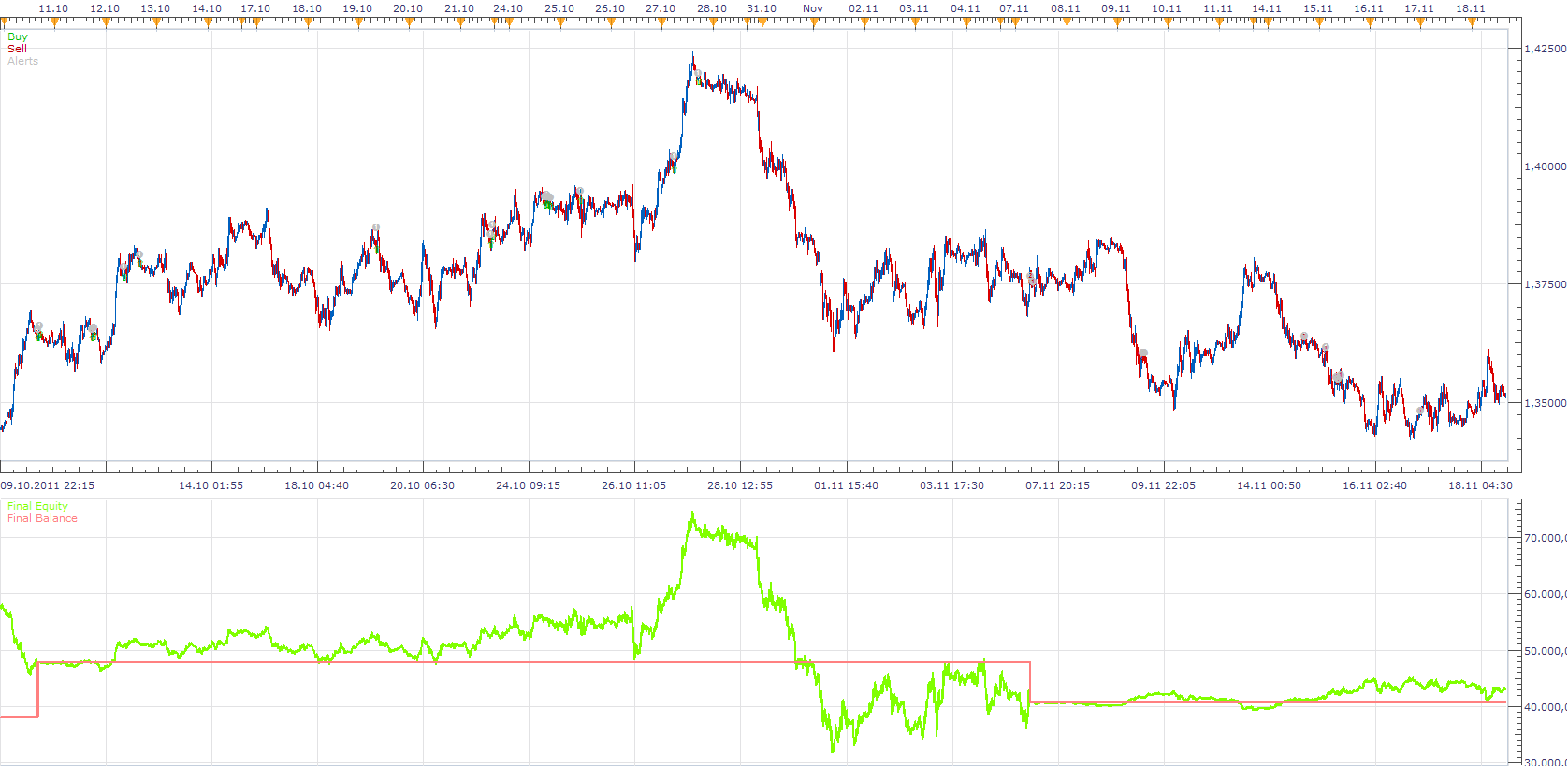The width and height of the screenshot is (1568, 766).
Task: Click the 11.10 date label on top axis
Action: [53, 8]
